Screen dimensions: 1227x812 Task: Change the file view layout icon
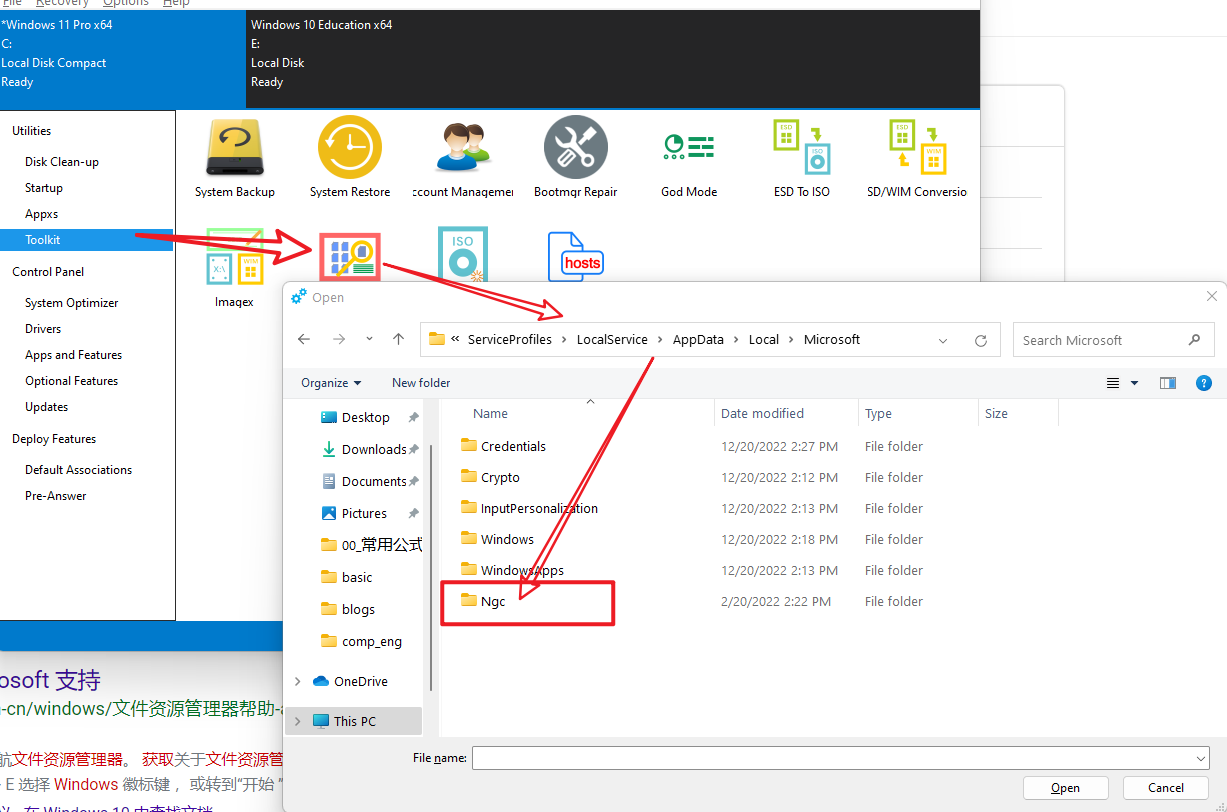pyautogui.click(x=1114, y=383)
